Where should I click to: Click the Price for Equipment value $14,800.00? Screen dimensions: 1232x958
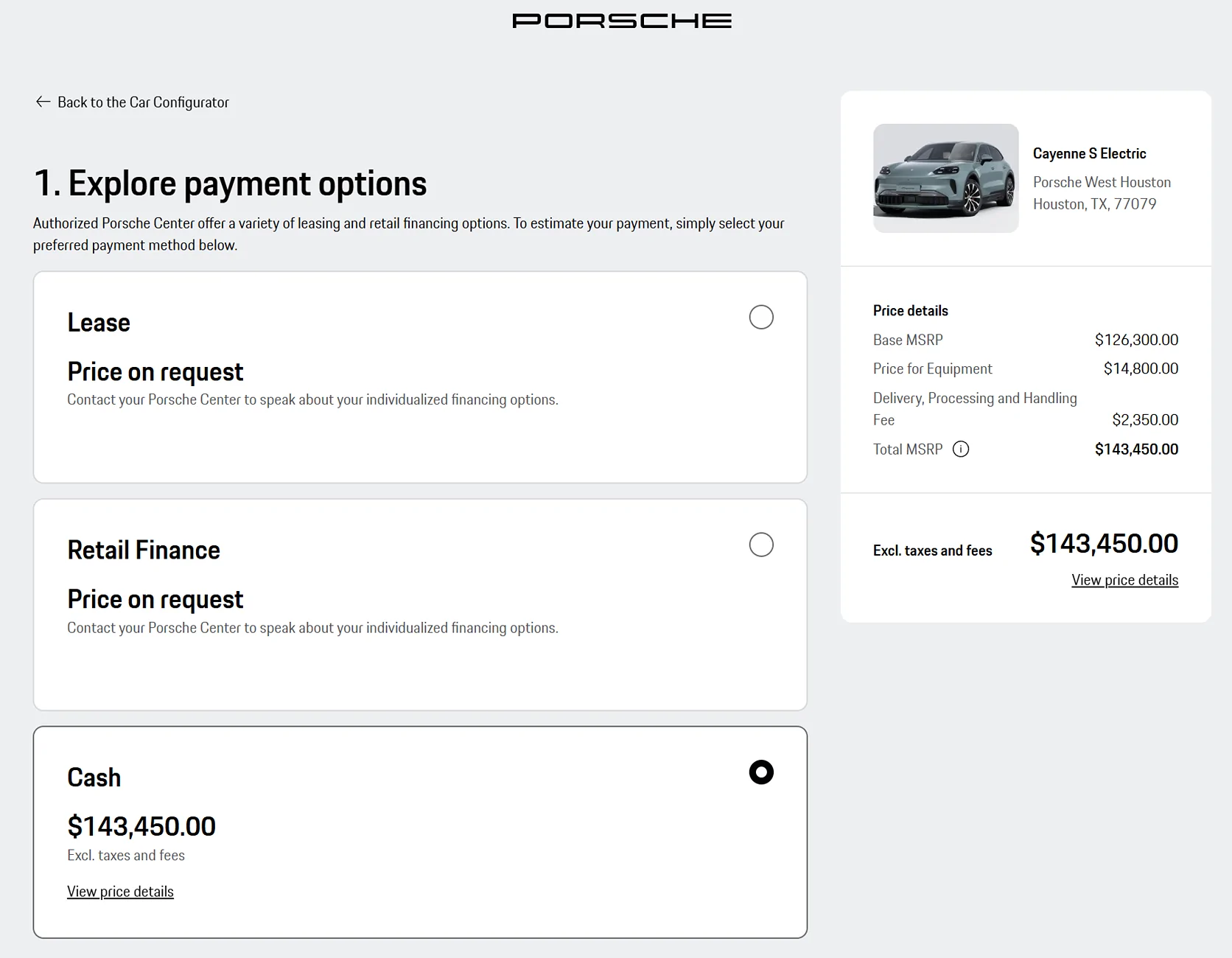[x=1141, y=368]
